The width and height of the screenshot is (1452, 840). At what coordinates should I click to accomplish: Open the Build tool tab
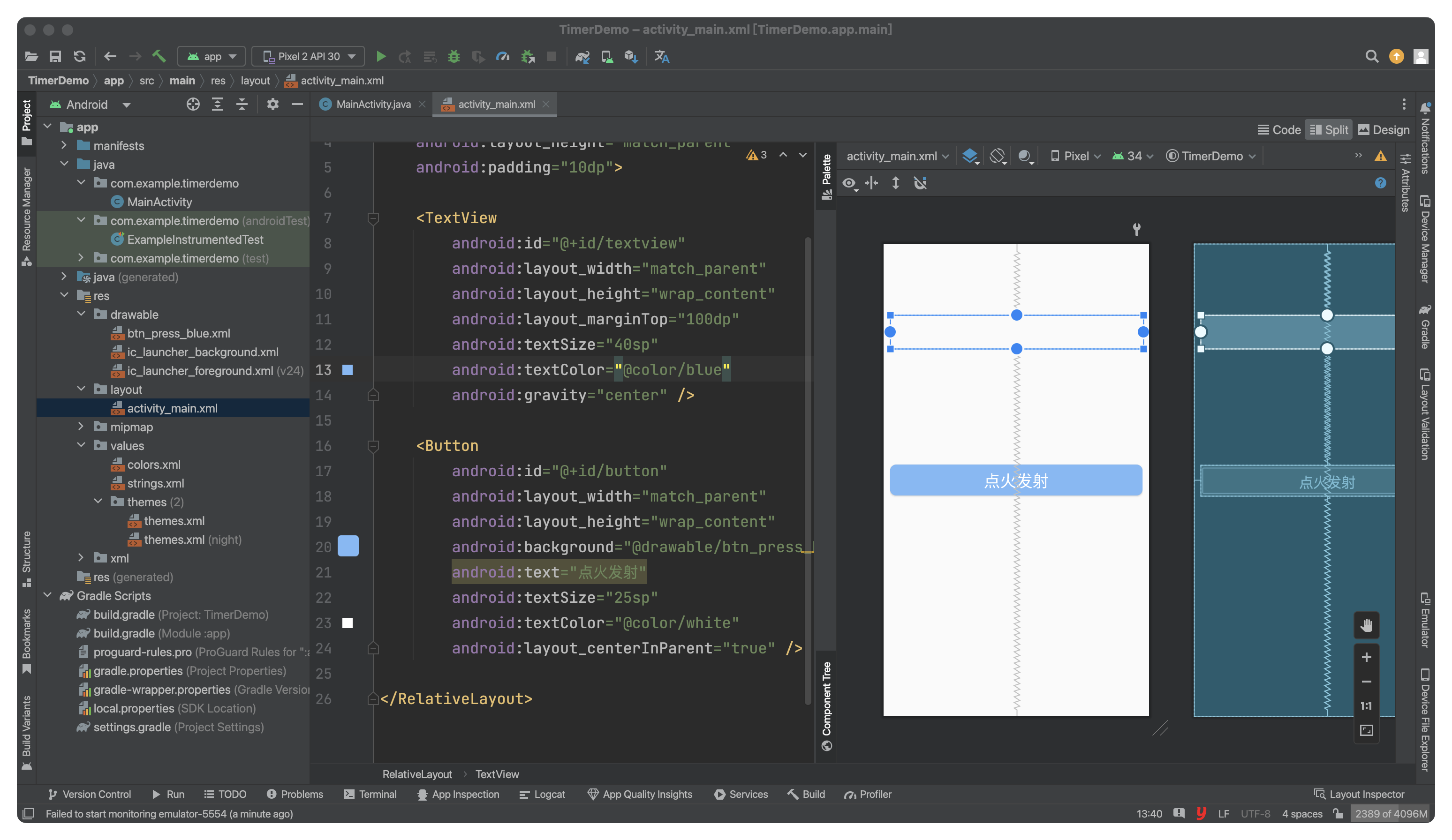[806, 795]
